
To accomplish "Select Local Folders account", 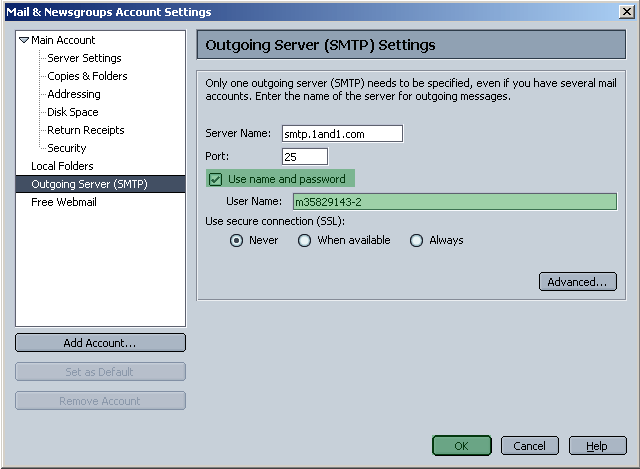I will click(x=62, y=166).
